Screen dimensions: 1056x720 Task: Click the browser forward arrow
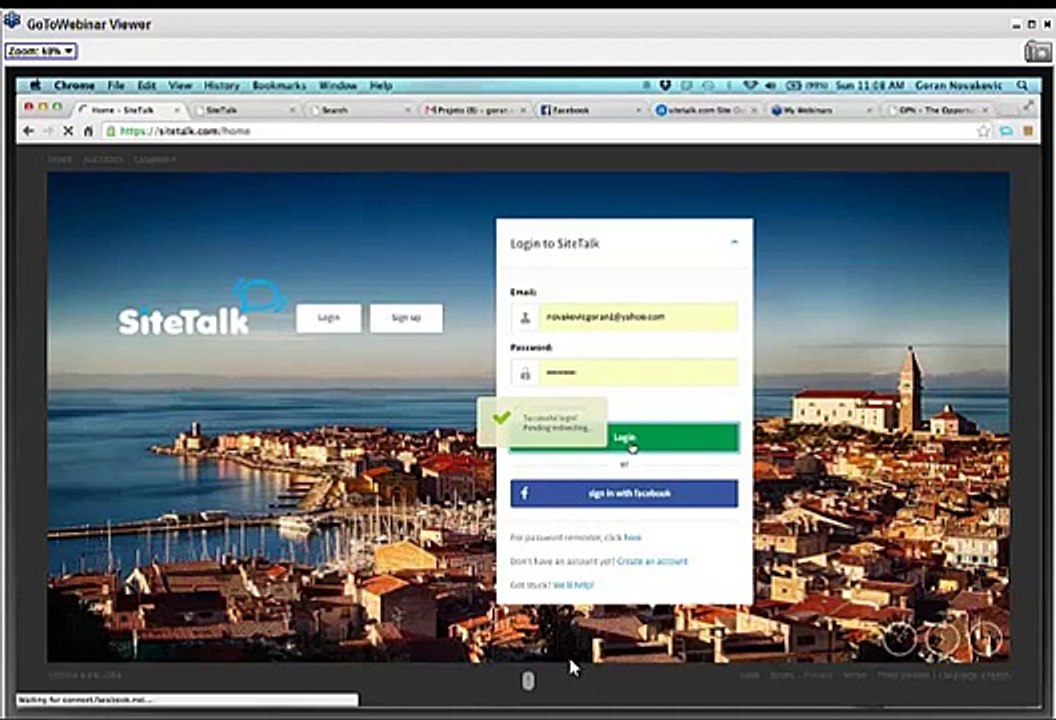click(48, 131)
